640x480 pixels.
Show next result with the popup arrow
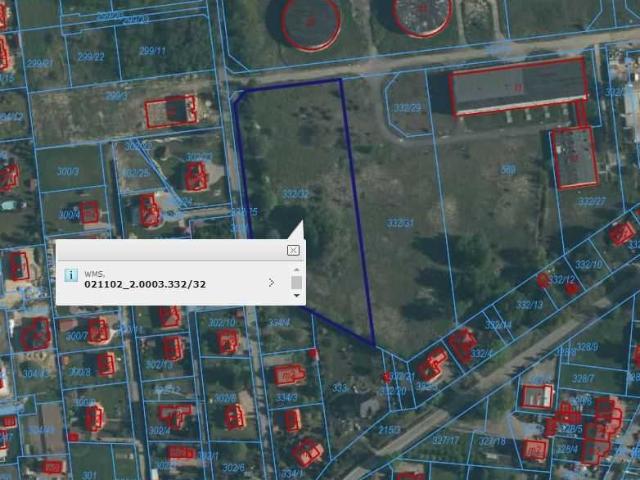coord(271,282)
